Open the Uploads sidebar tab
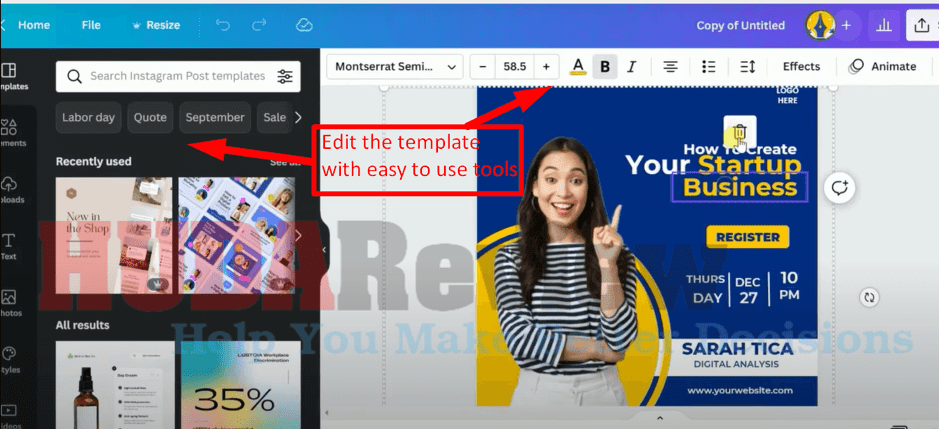The image size is (939, 429). [11, 190]
